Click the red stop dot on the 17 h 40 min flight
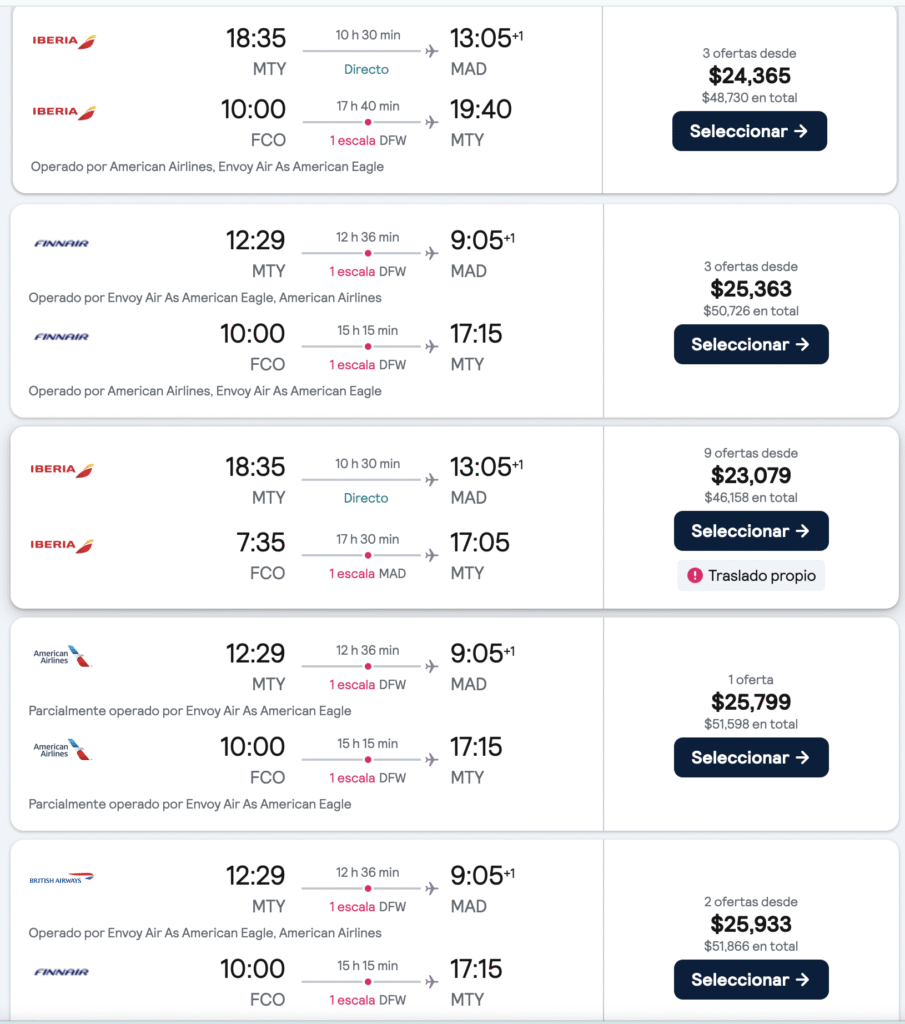Image resolution: width=905 pixels, height=1024 pixels. (368, 122)
